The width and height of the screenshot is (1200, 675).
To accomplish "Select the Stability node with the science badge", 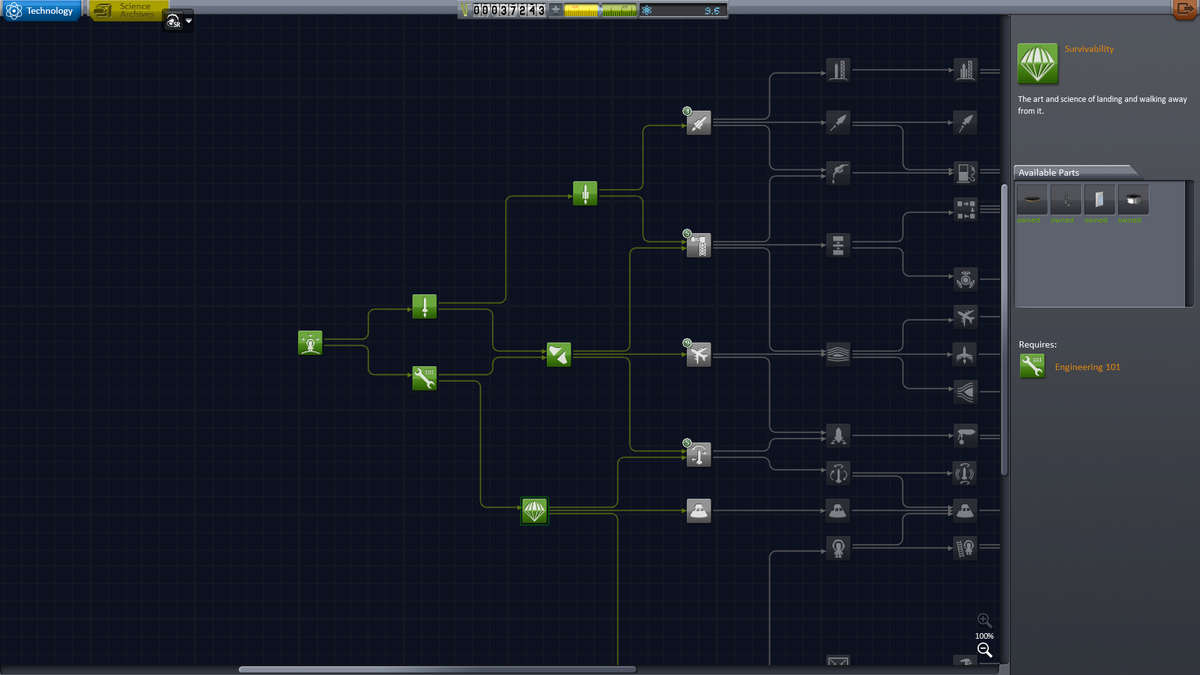I will point(699,455).
